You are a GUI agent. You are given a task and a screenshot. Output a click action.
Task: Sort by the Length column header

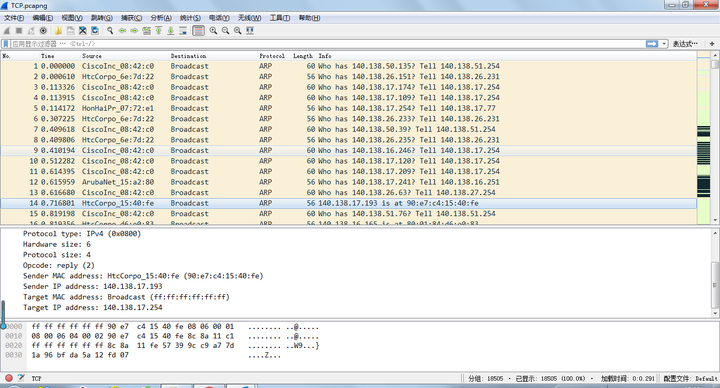[x=303, y=56]
